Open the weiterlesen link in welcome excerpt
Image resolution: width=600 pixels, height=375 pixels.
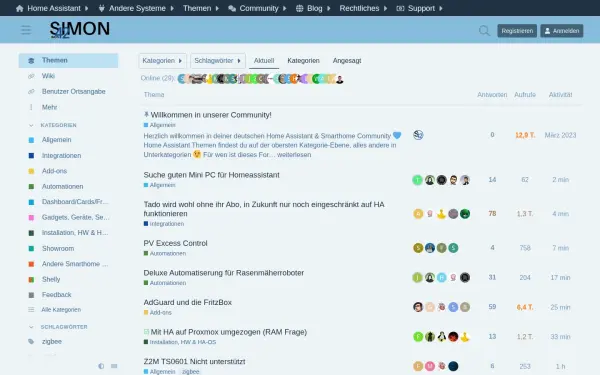(294, 155)
